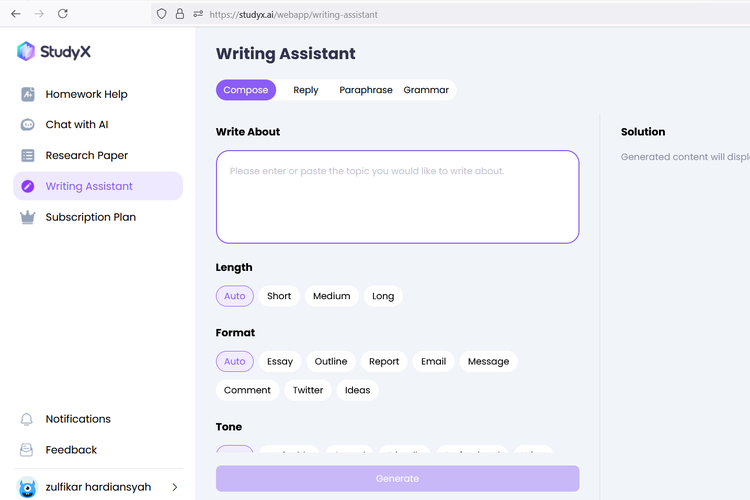The width and height of the screenshot is (750, 500).
Task: Switch to the Reply tab
Action: 306,90
